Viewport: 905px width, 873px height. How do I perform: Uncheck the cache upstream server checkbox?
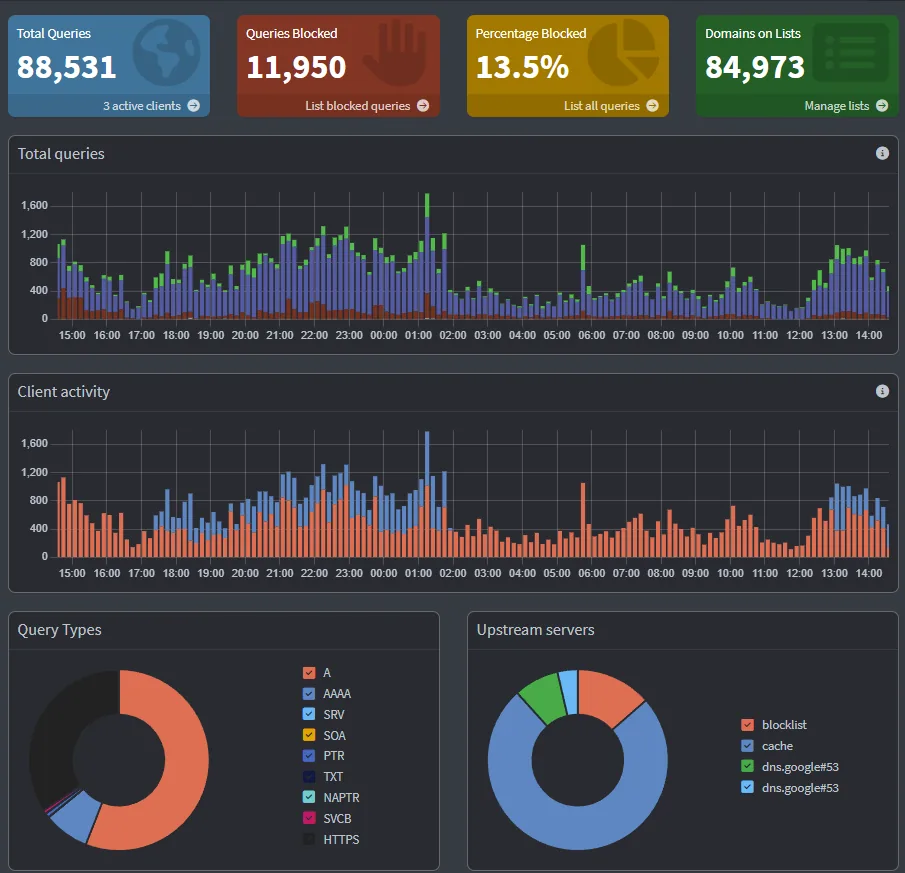747,745
